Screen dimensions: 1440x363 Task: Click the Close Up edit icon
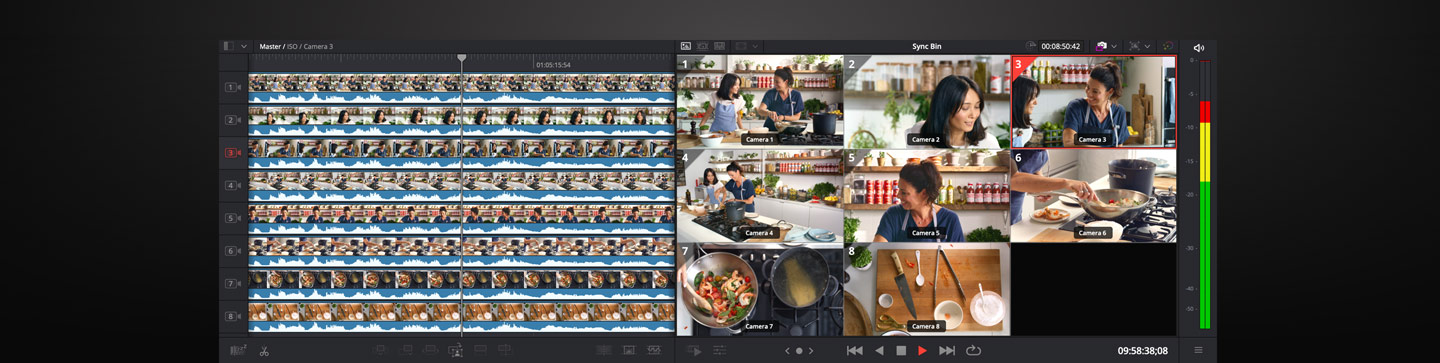pos(455,350)
